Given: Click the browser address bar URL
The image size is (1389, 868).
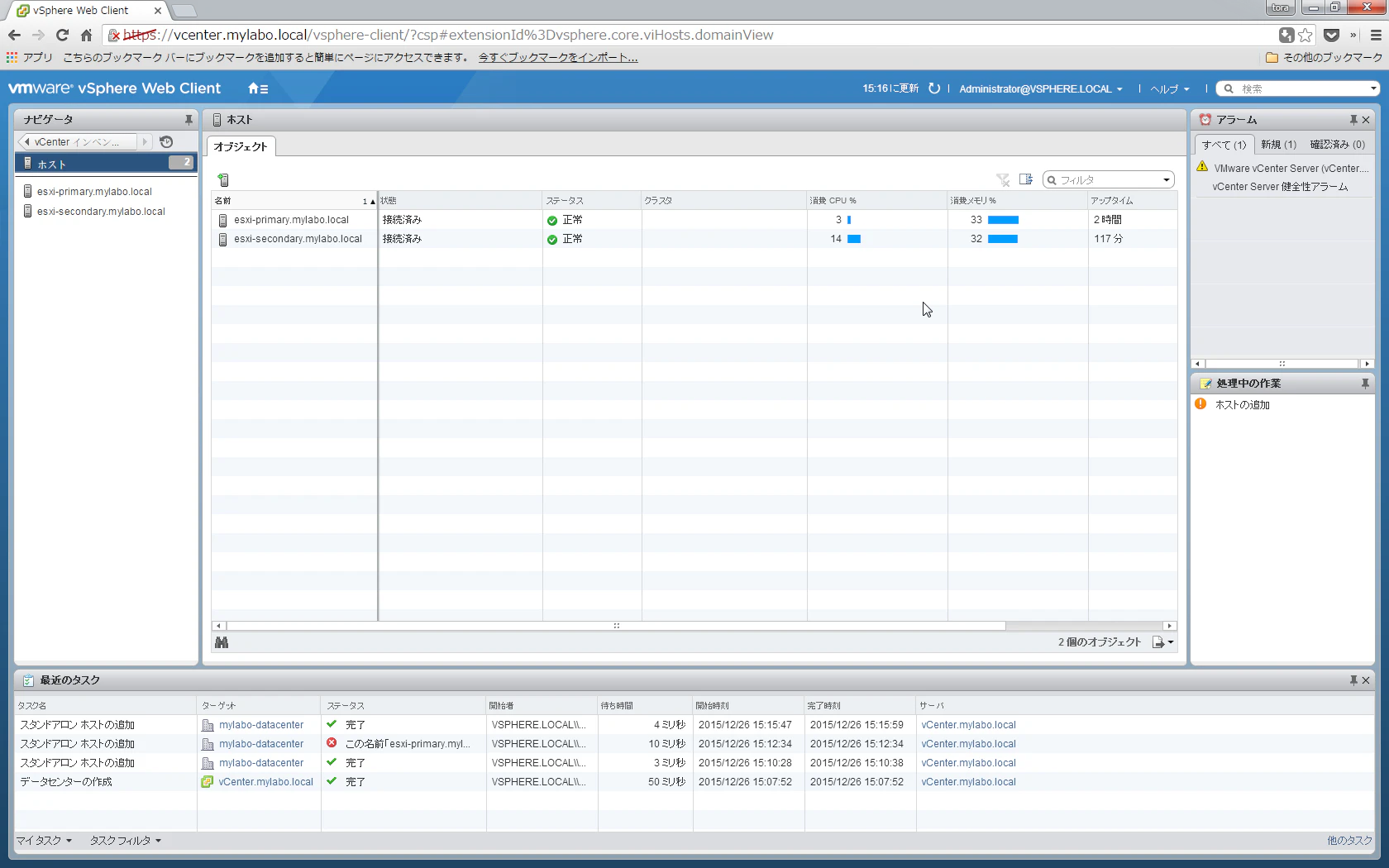Looking at the screenshot, I should pyautogui.click(x=449, y=35).
